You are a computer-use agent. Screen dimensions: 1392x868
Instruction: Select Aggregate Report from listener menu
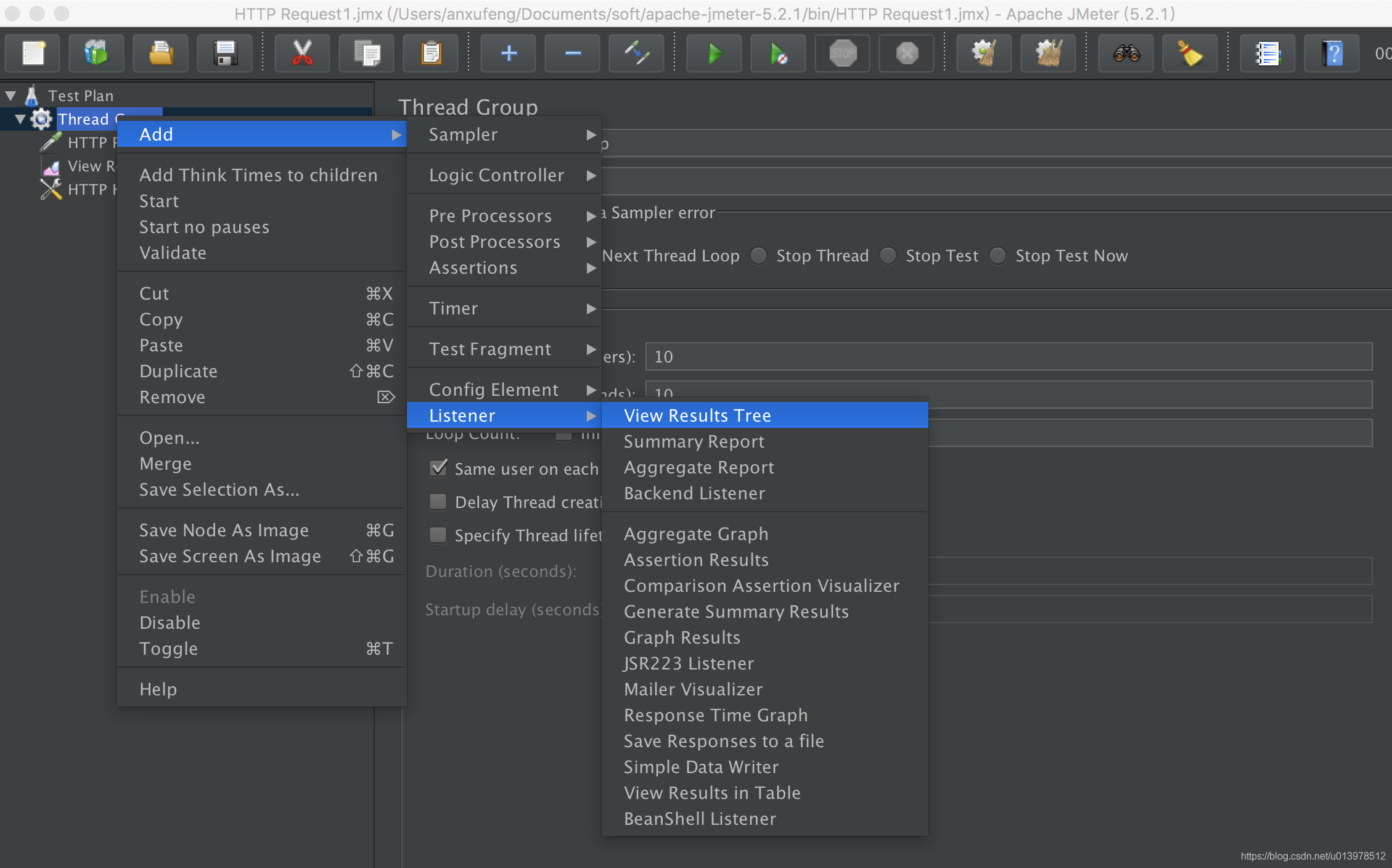pos(698,467)
